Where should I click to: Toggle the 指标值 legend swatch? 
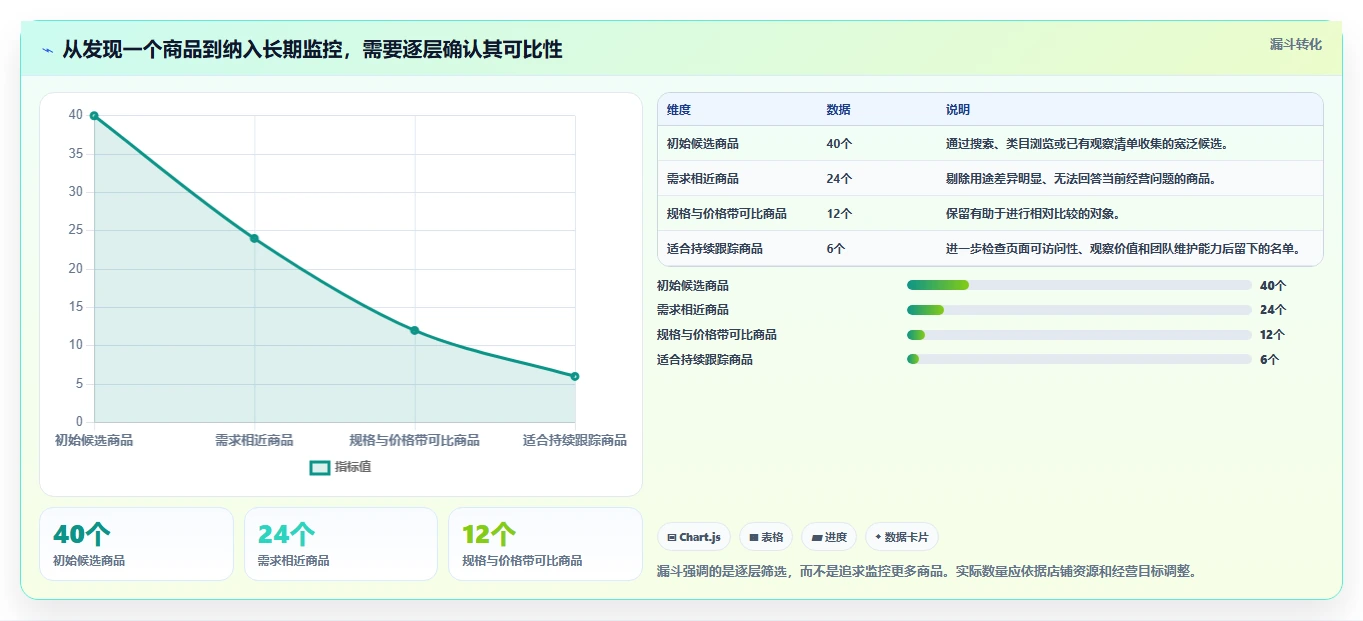[320, 467]
